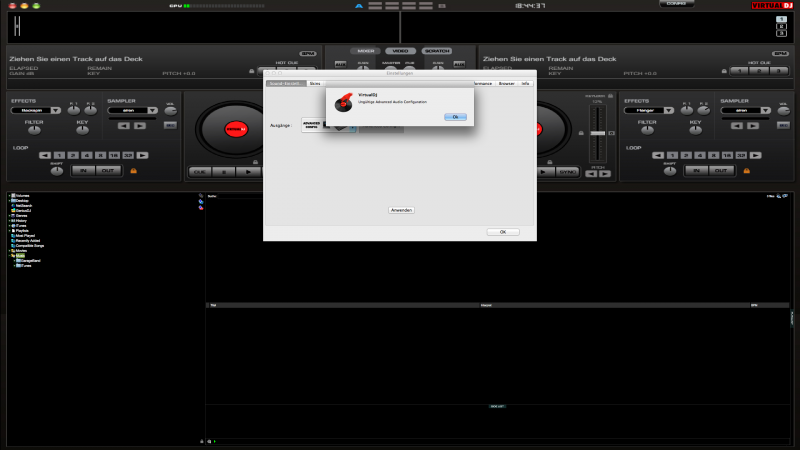Viewport: 800px width, 450px height.
Task: Set right deck loop IN point
Action: (x=696, y=170)
